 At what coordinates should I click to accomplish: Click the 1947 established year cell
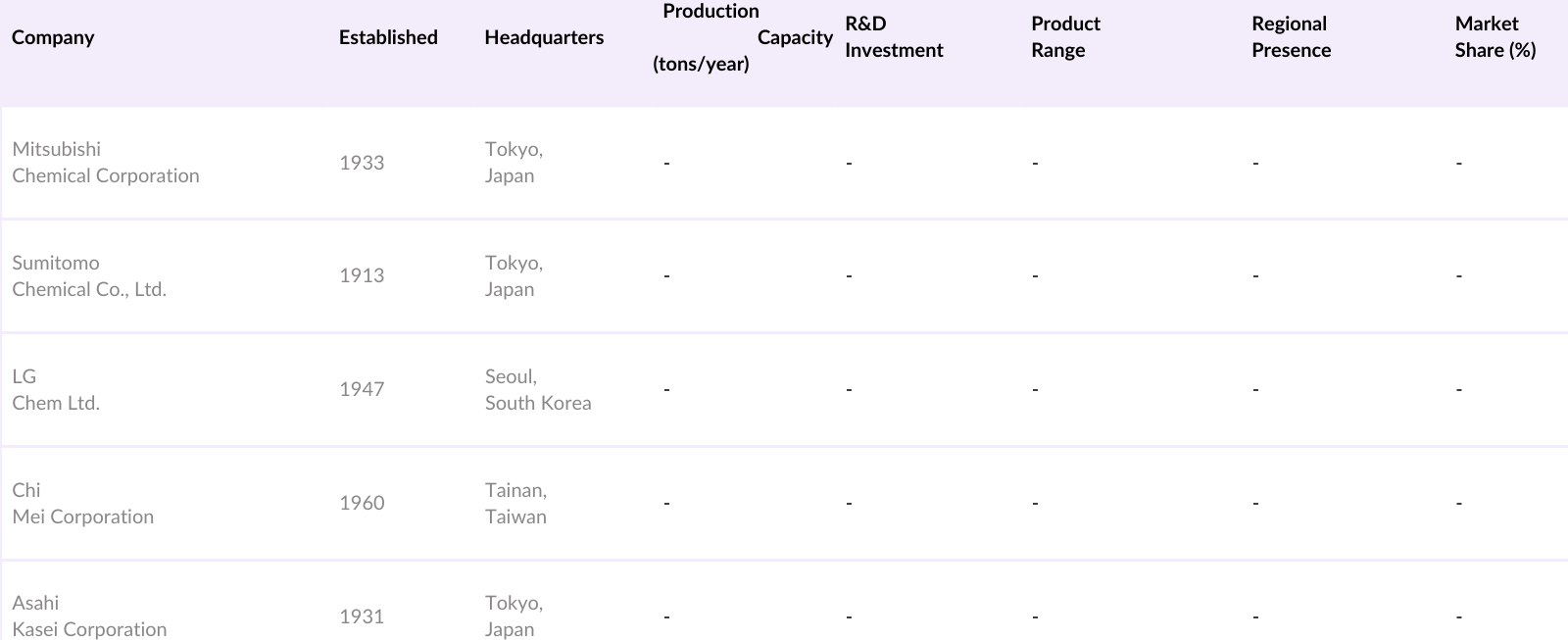click(362, 390)
